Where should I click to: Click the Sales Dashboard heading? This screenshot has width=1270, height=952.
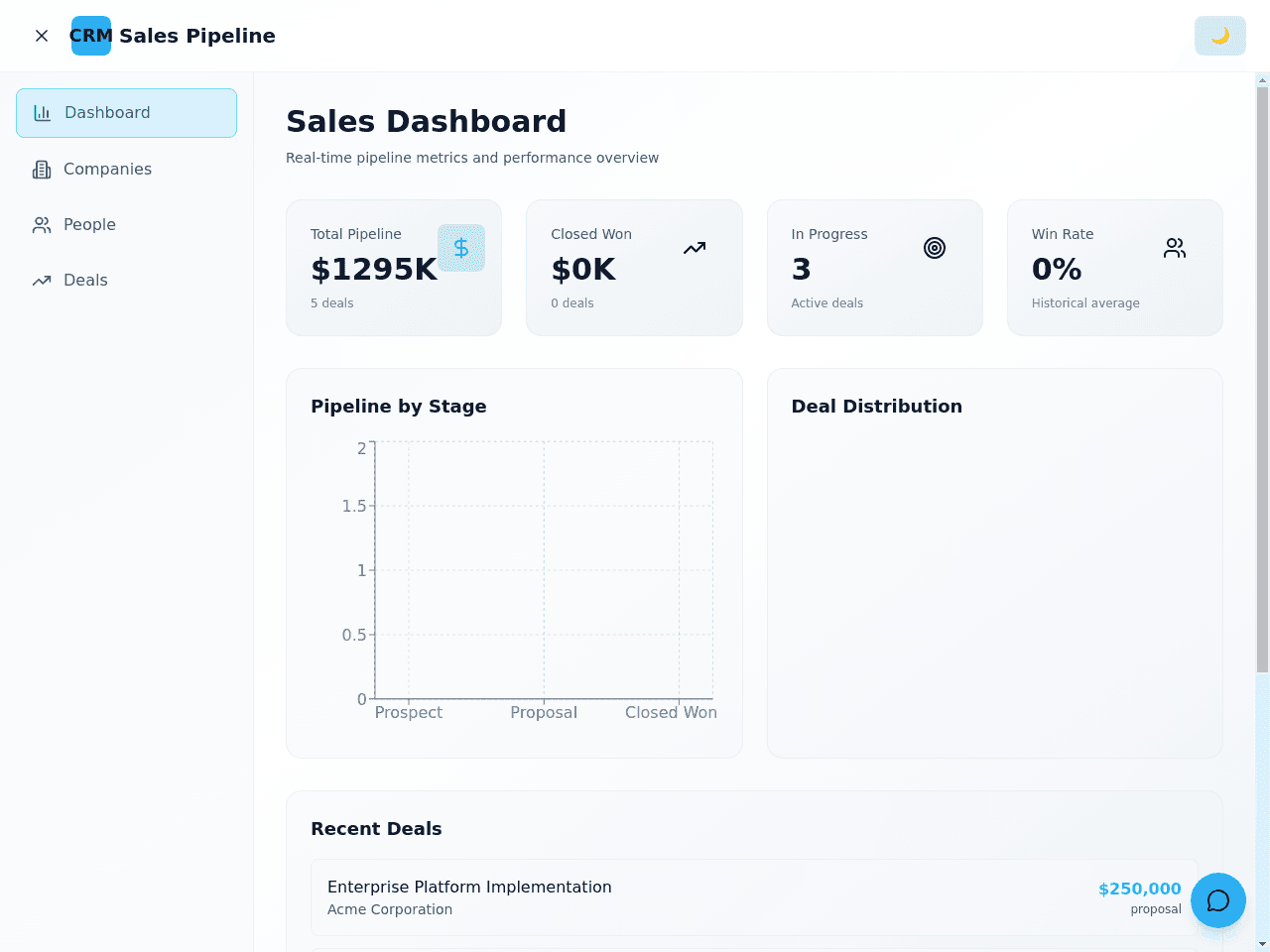tap(427, 121)
